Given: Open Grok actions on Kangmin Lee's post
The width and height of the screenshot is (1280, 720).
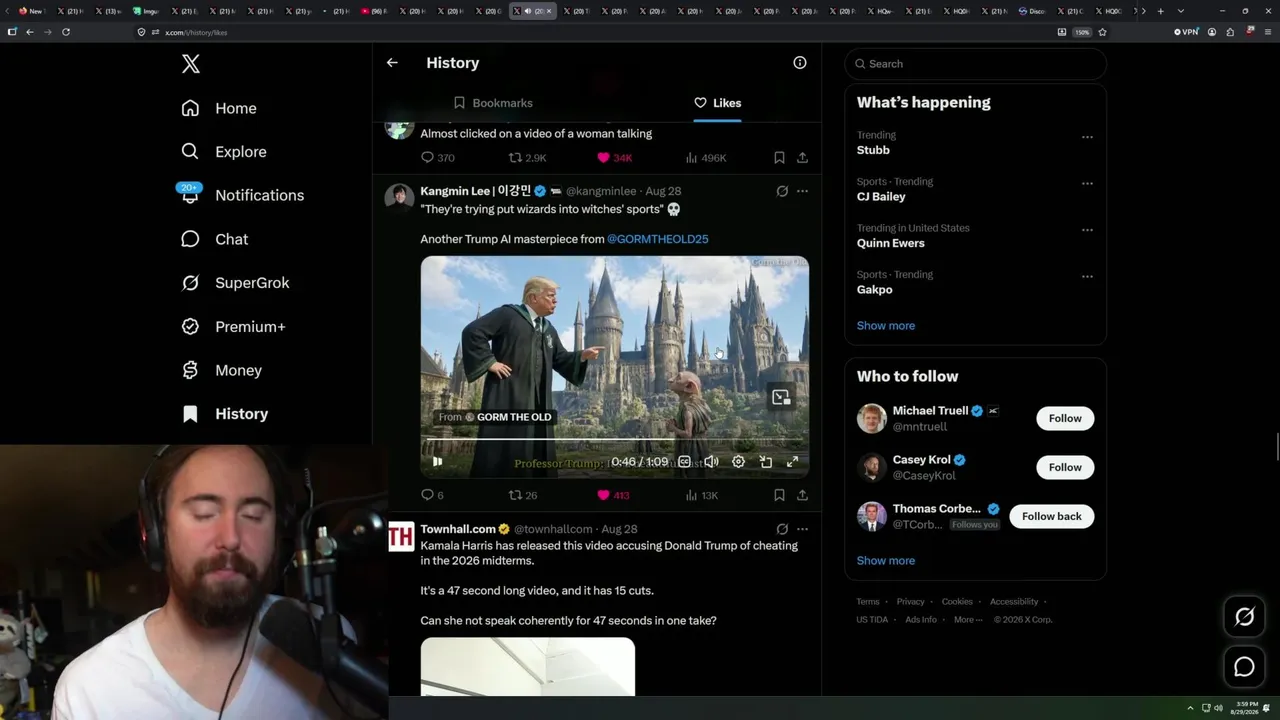Looking at the screenshot, I should [x=782, y=191].
